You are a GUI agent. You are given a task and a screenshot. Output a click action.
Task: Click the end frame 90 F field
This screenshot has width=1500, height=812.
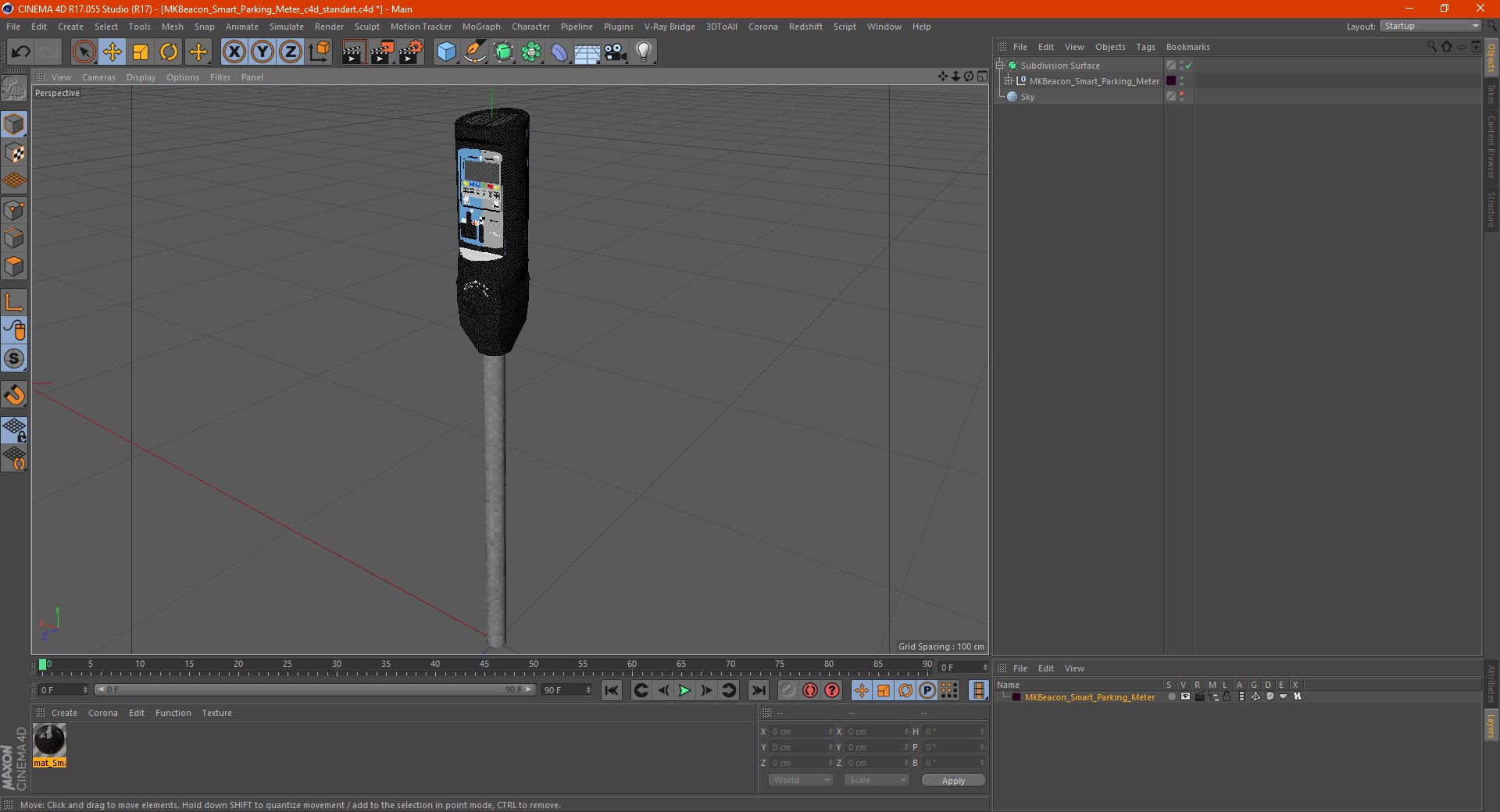(566, 690)
